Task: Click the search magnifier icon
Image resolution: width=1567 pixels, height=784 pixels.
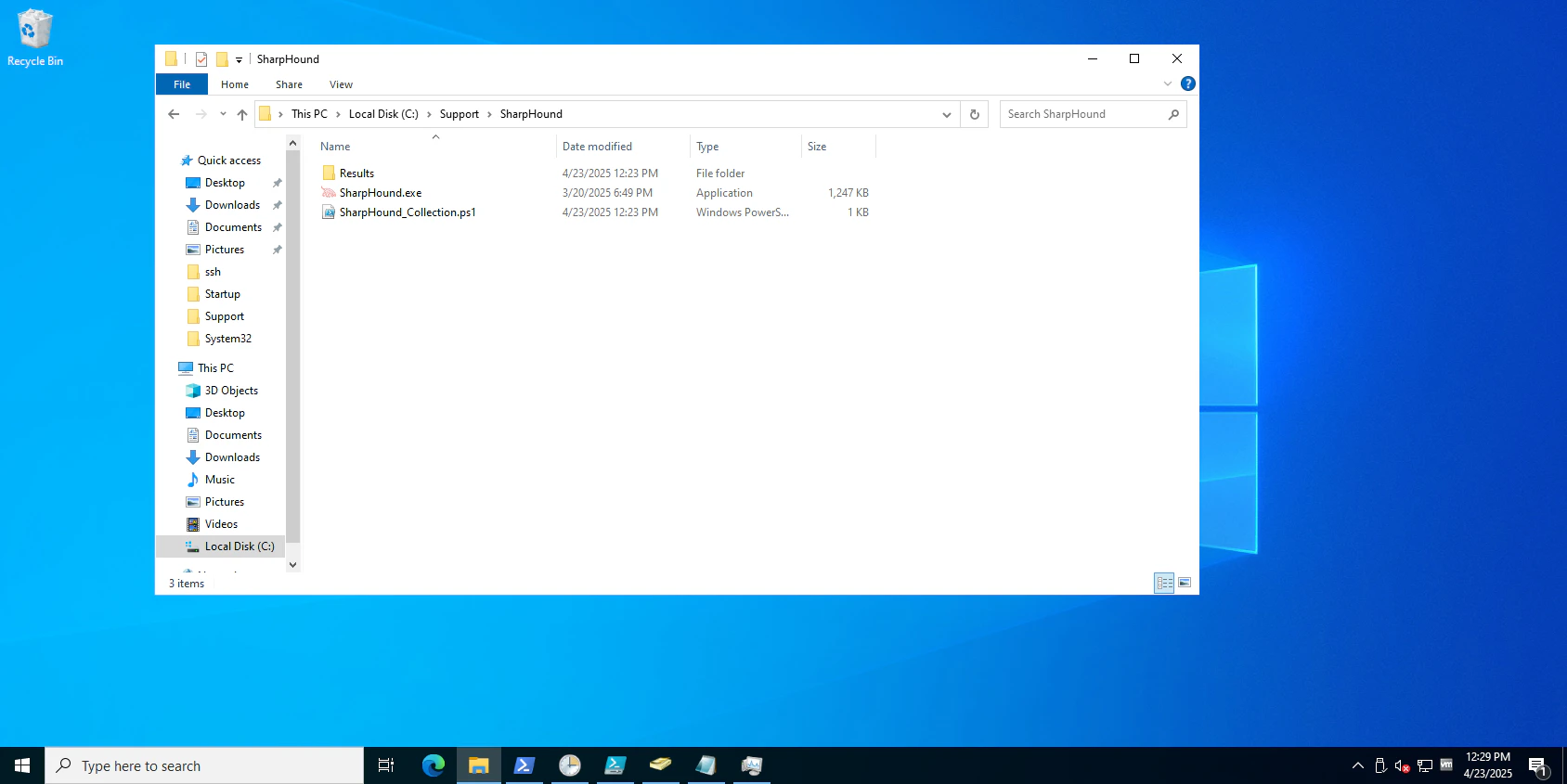Action: pyautogui.click(x=1173, y=114)
